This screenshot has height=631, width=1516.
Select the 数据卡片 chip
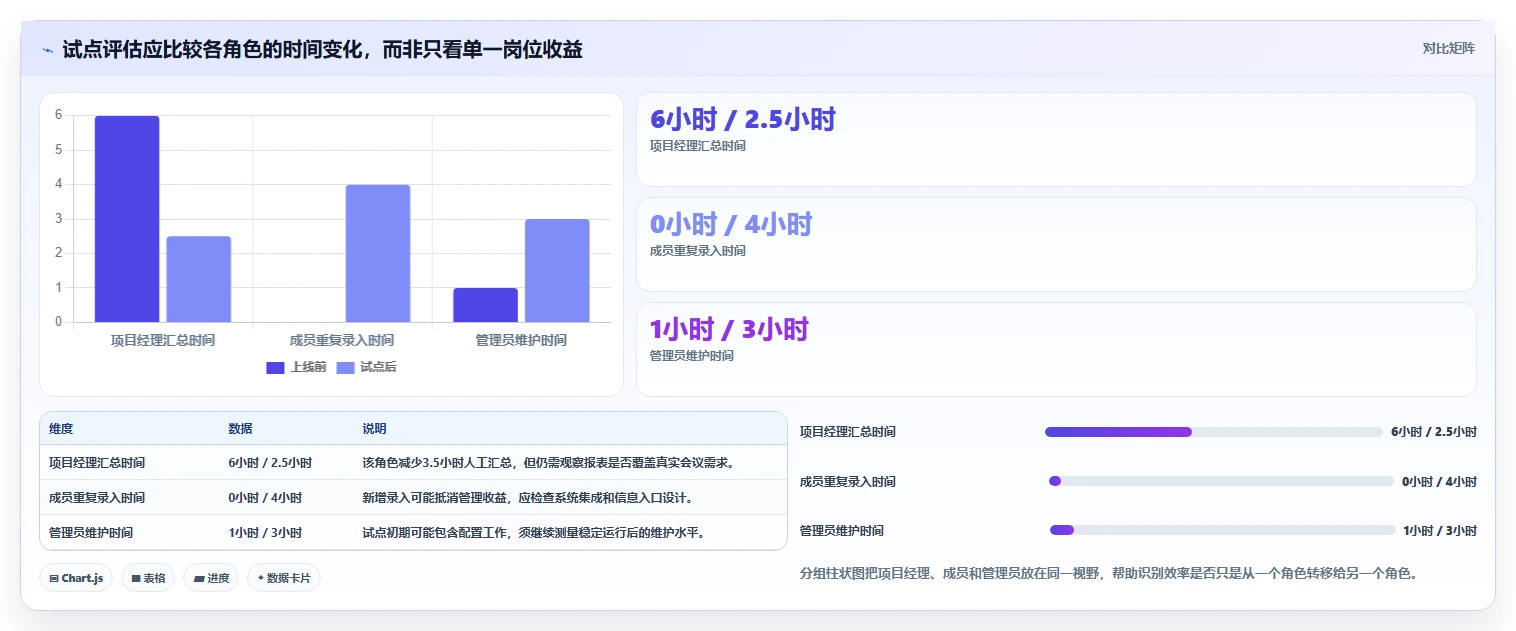[x=284, y=578]
